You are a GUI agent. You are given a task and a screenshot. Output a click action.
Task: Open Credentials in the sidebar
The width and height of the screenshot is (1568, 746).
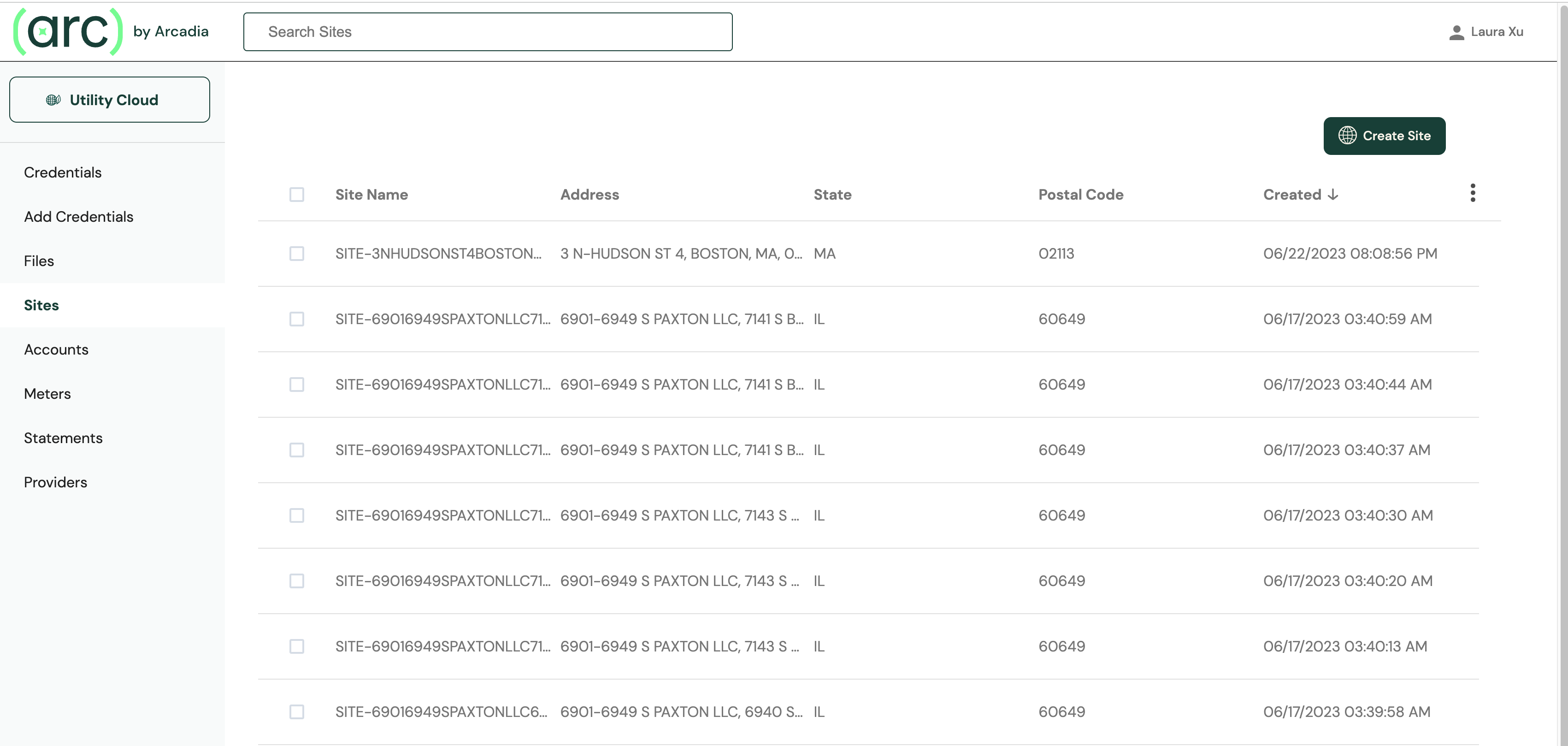63,172
